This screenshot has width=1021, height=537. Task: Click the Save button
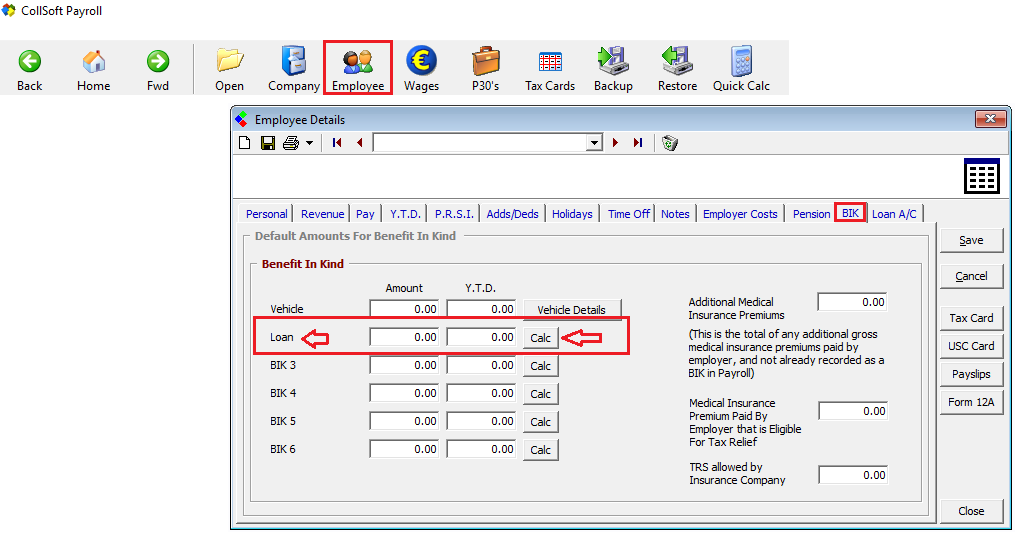coord(971,240)
